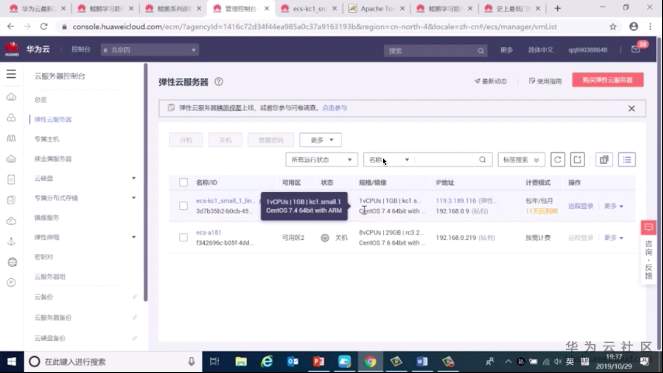Open 裸金属服务器 in the sidebar
The image size is (663, 373).
tap(53, 159)
